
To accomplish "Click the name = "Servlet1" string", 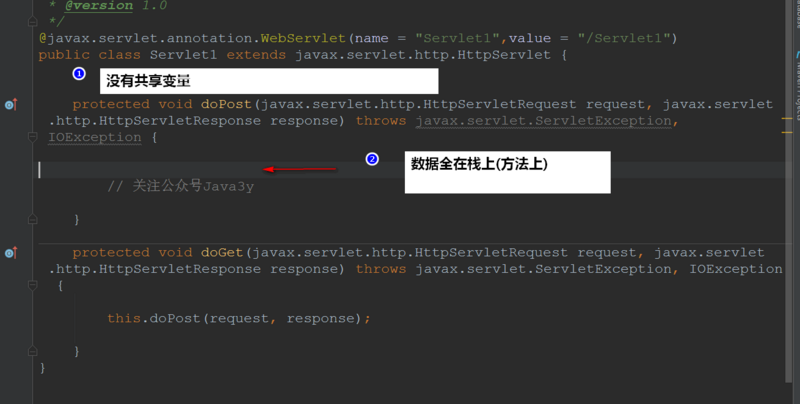I will pyautogui.click(x=457, y=38).
